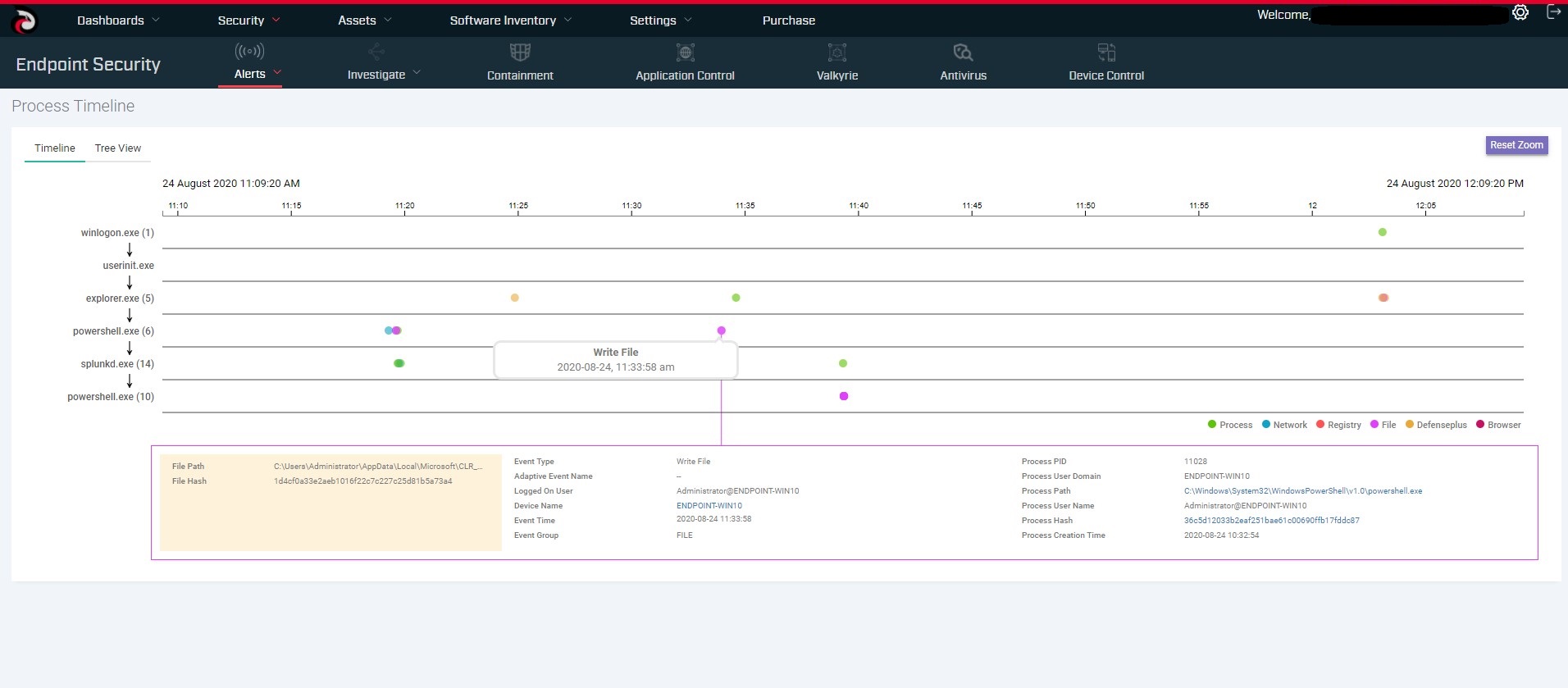Click the Logged On User value
Screen dimensions: 1568x688
point(737,491)
